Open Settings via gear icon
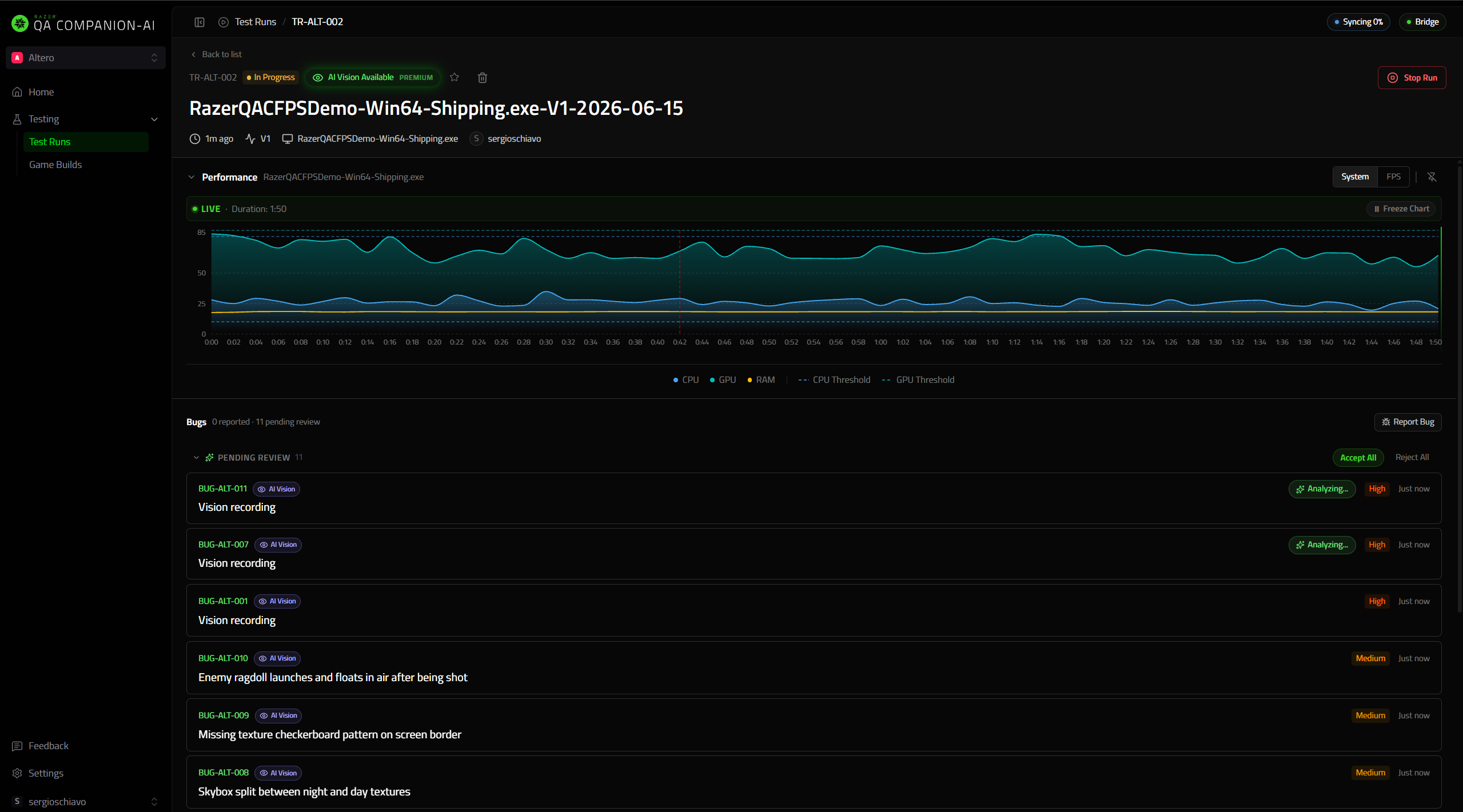 pos(17,773)
